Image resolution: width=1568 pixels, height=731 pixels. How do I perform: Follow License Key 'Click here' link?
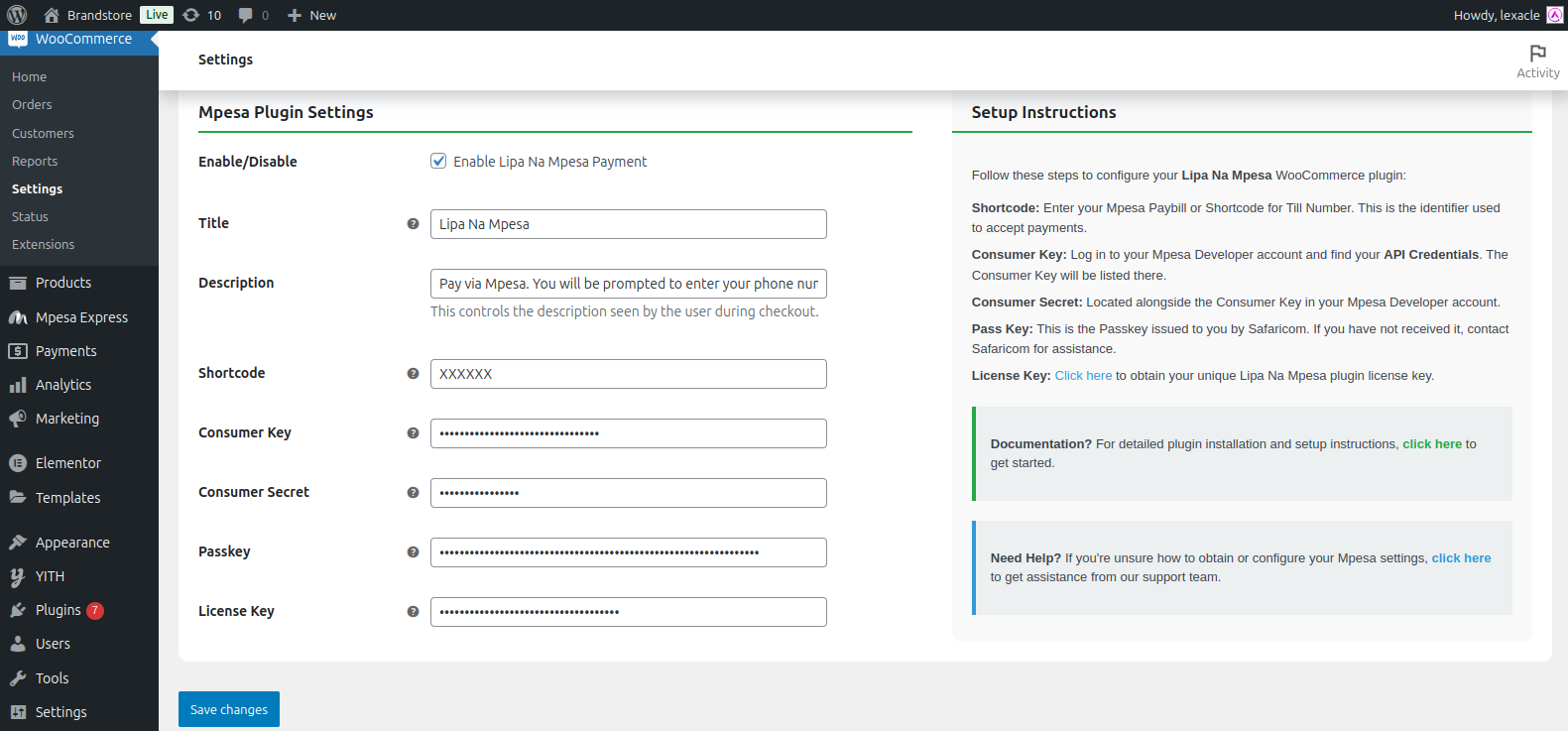pos(1083,376)
